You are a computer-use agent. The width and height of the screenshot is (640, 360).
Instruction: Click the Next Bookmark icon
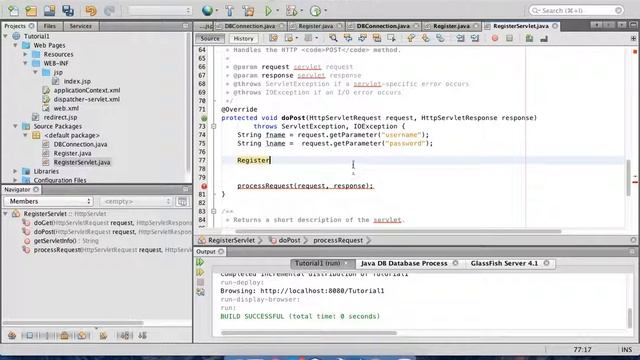(x=425, y=38)
